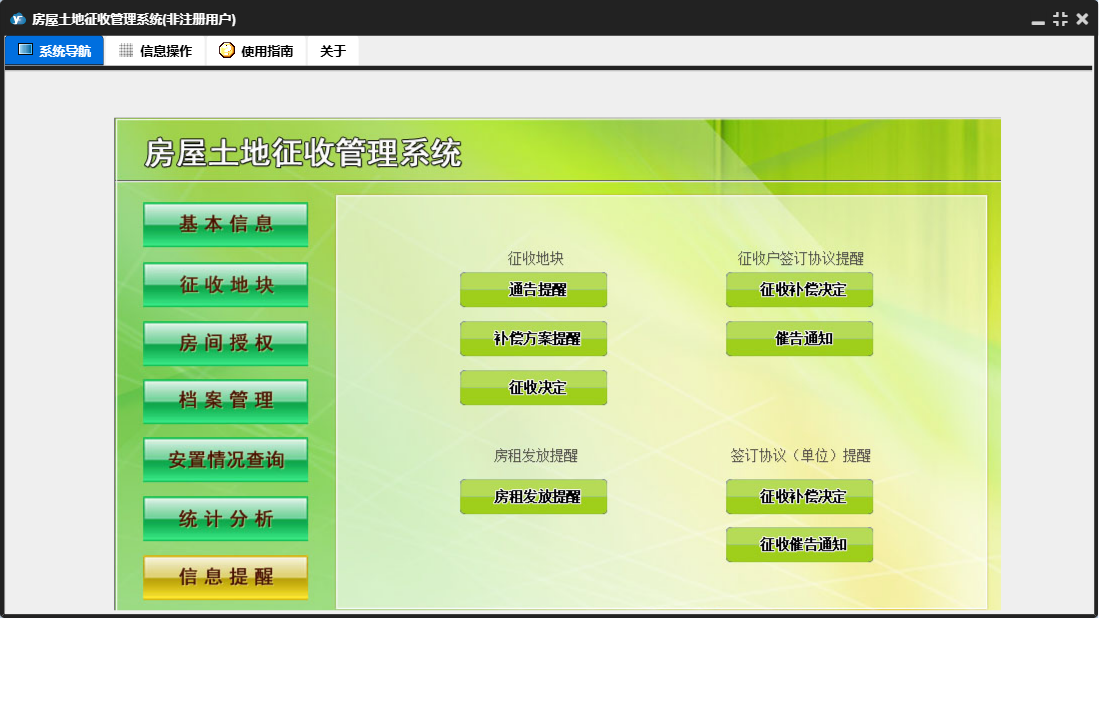Open 补偿方案提醒

533,339
